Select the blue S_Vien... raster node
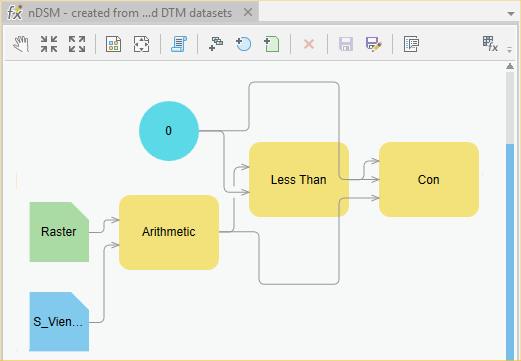This screenshot has height=361, width=521. pos(59,322)
